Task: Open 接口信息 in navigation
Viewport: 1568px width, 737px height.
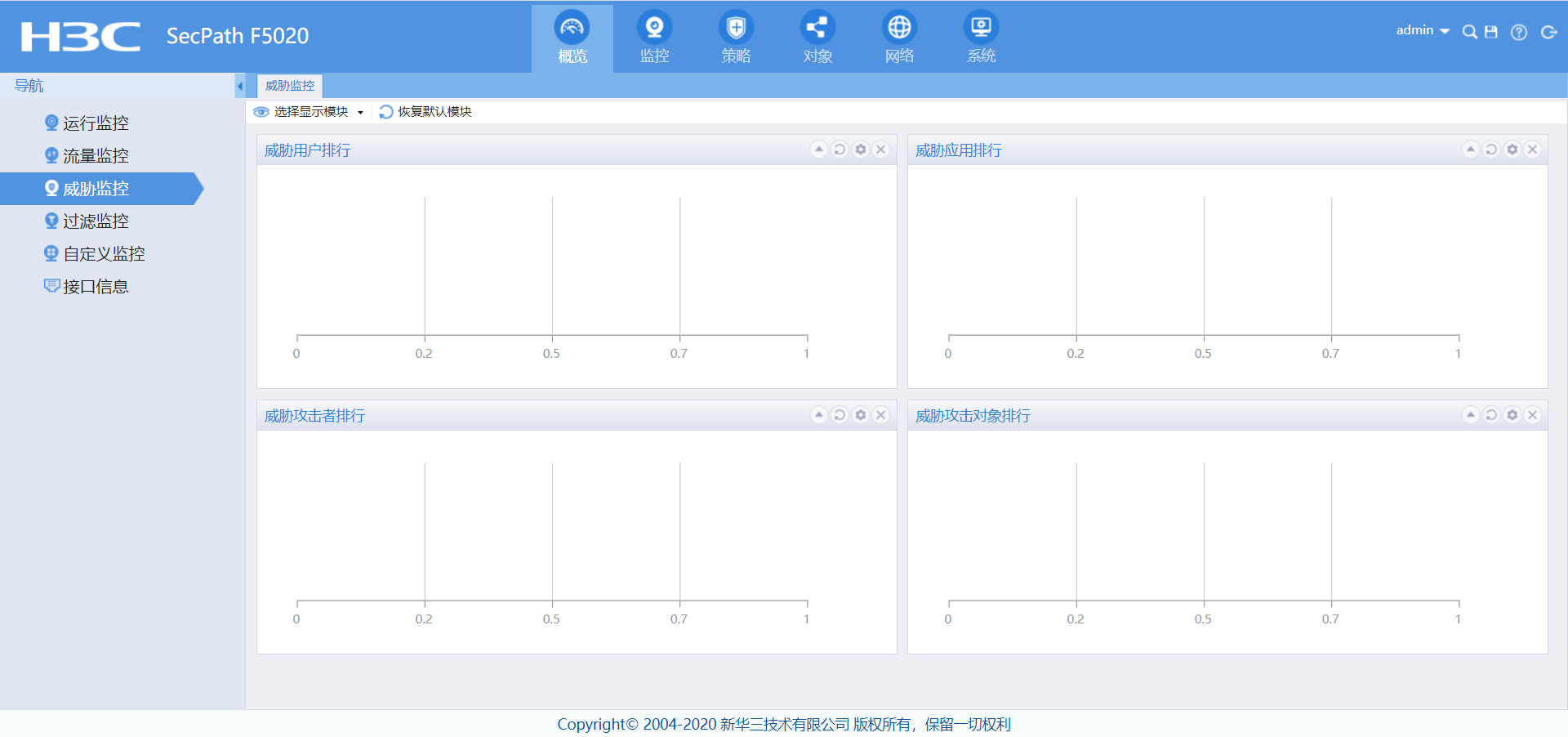Action: [87, 287]
